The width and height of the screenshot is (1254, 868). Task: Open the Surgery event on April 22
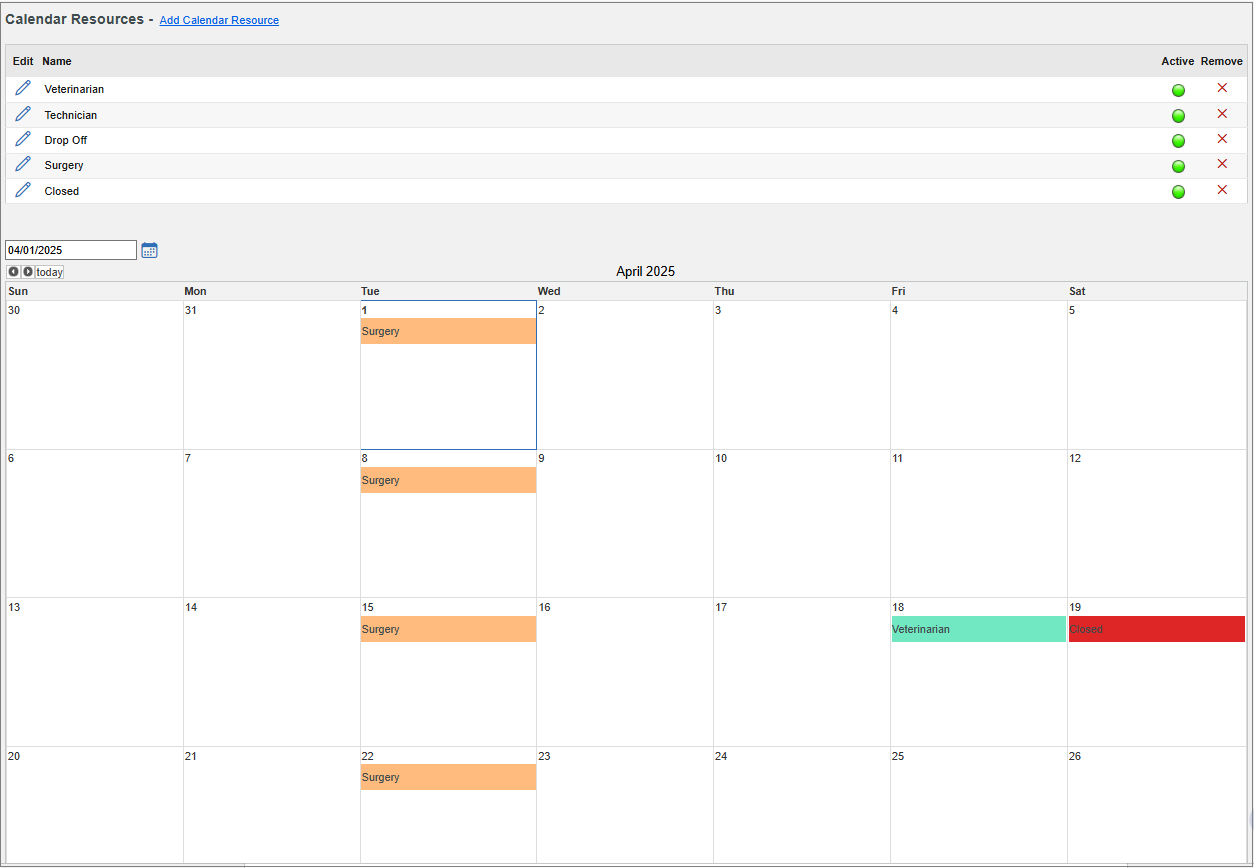click(448, 777)
